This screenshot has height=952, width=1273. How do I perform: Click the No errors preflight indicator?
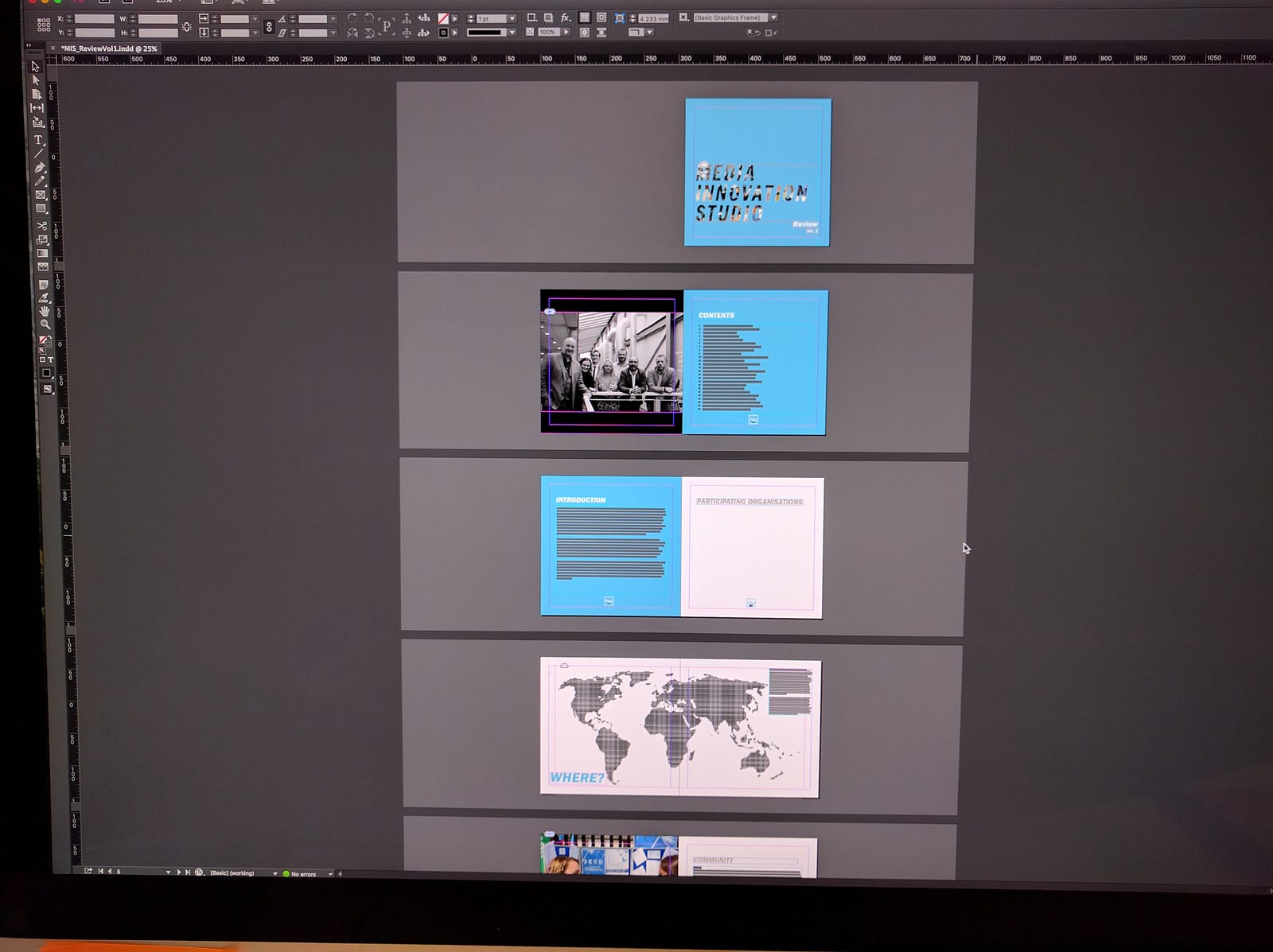click(x=299, y=874)
